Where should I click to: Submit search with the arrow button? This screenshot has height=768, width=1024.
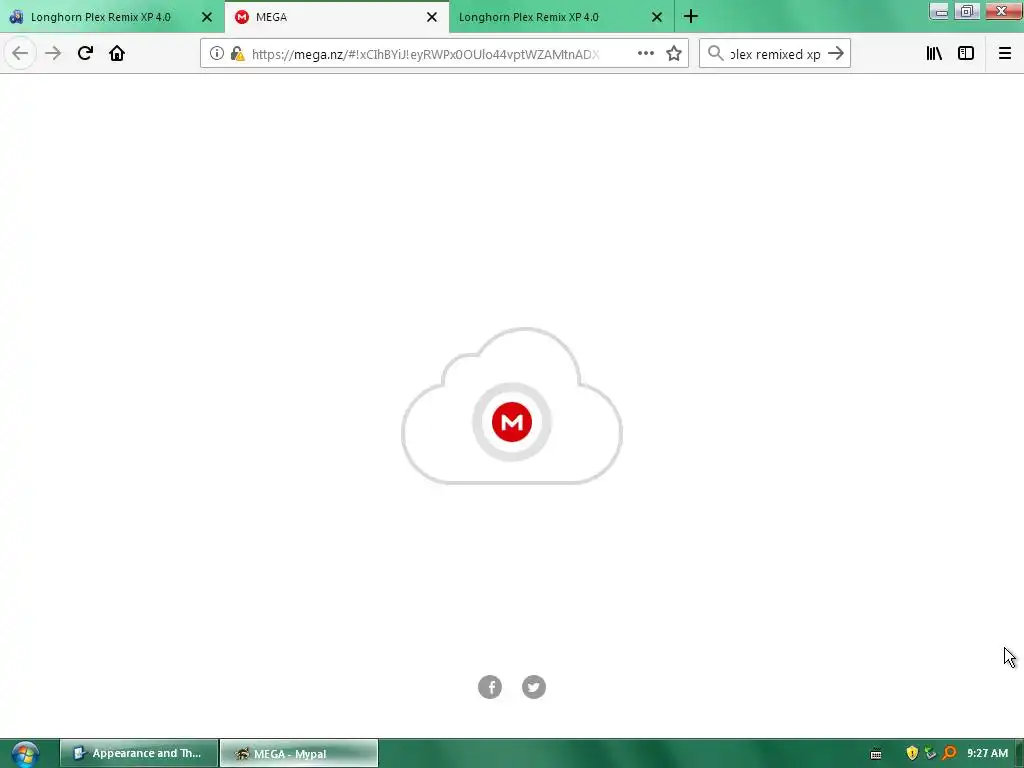tap(836, 54)
